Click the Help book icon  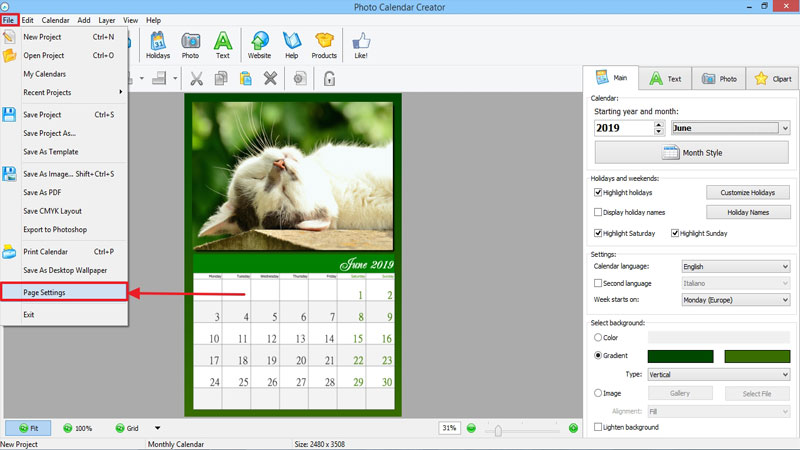point(292,45)
